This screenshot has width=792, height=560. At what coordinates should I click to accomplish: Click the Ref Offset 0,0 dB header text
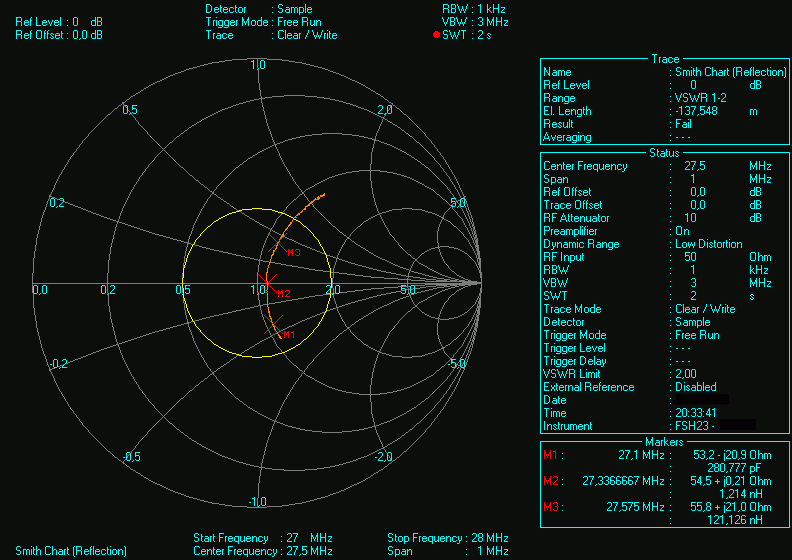pos(59,35)
